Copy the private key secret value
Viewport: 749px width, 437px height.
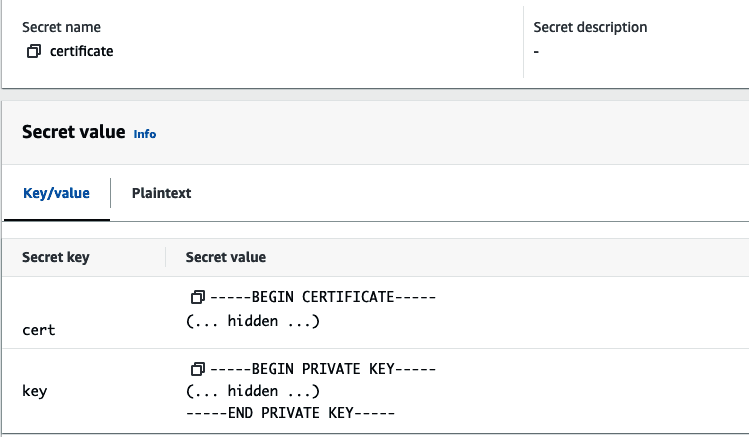(x=197, y=369)
